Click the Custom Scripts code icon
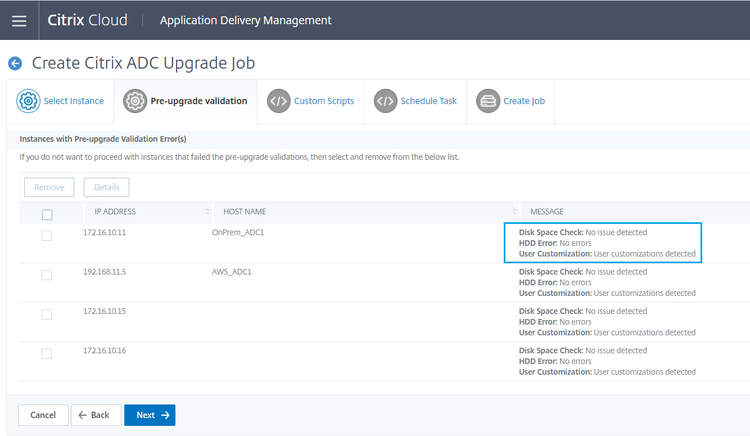750x436 pixels. click(278, 101)
